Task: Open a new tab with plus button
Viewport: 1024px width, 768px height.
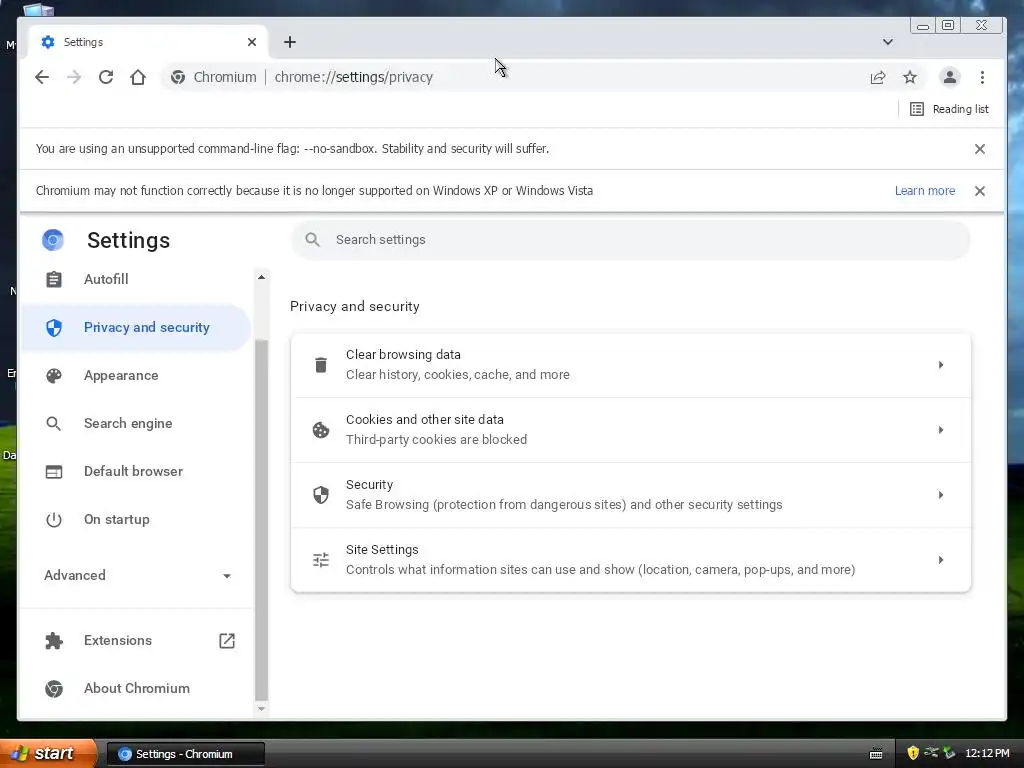Action: click(x=290, y=42)
